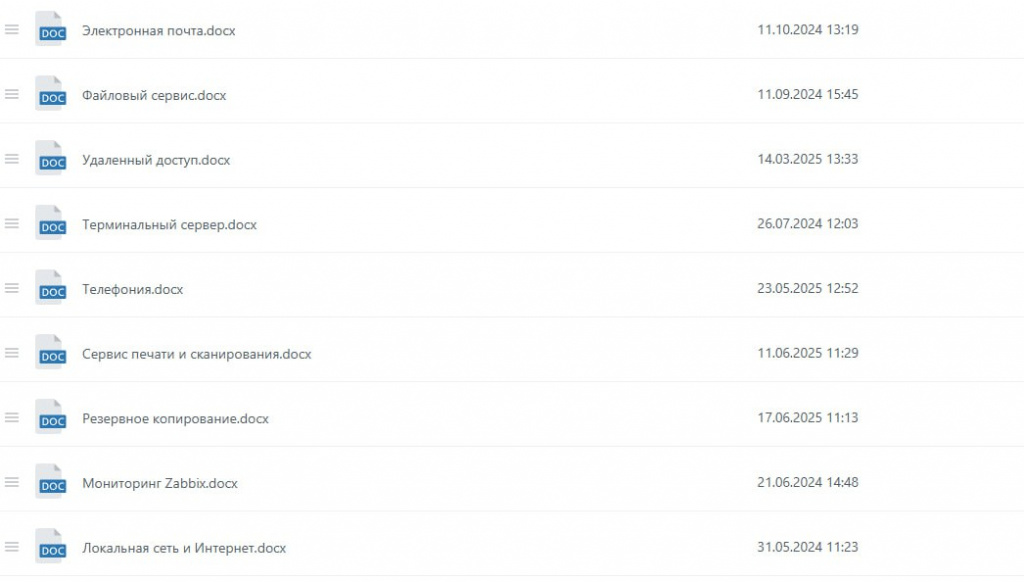This screenshot has height=582, width=1024.
Task: Click DOC icon for Сервис печати и сканирования.docx
Action: point(51,354)
